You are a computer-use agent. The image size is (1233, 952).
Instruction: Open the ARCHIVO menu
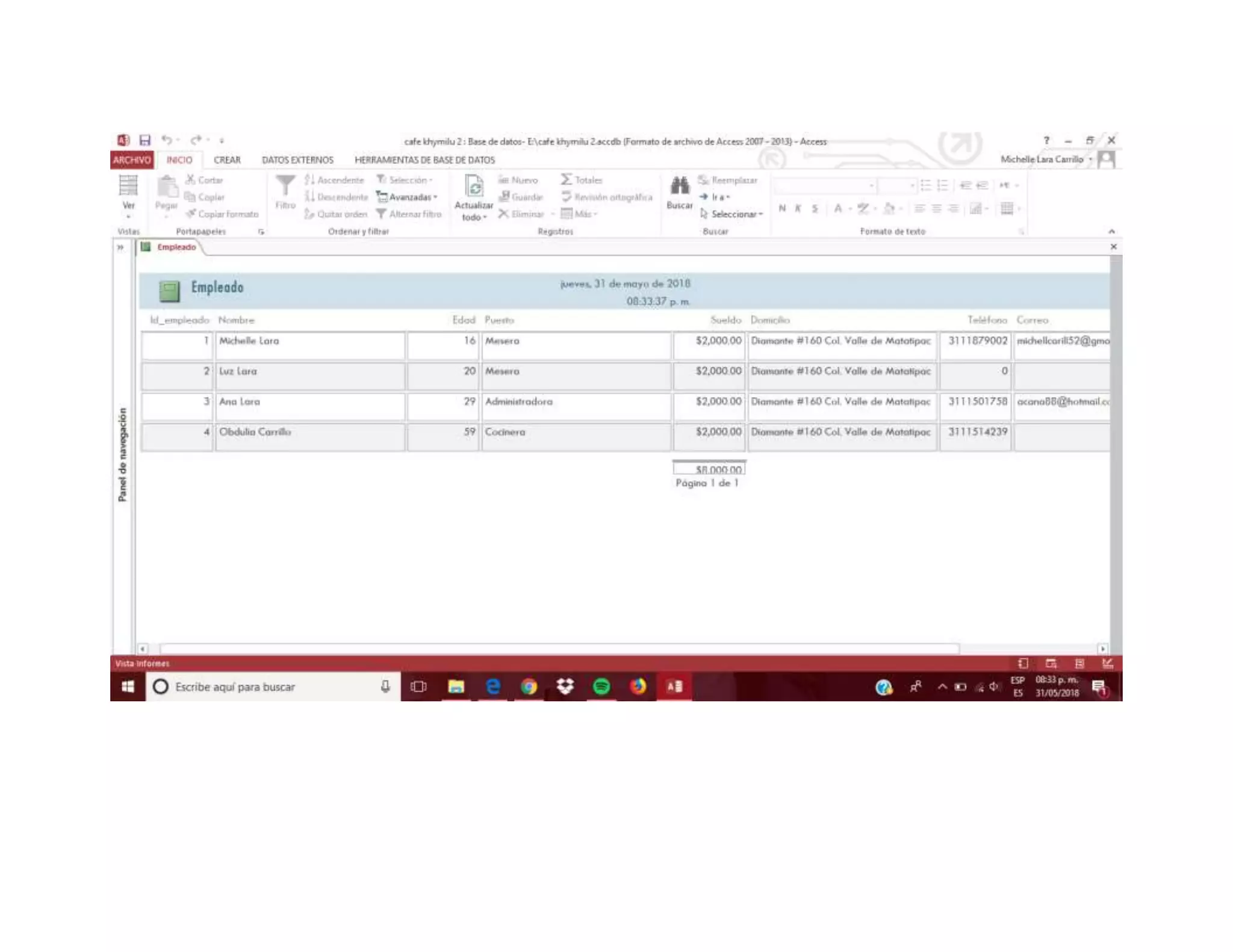click(131, 160)
